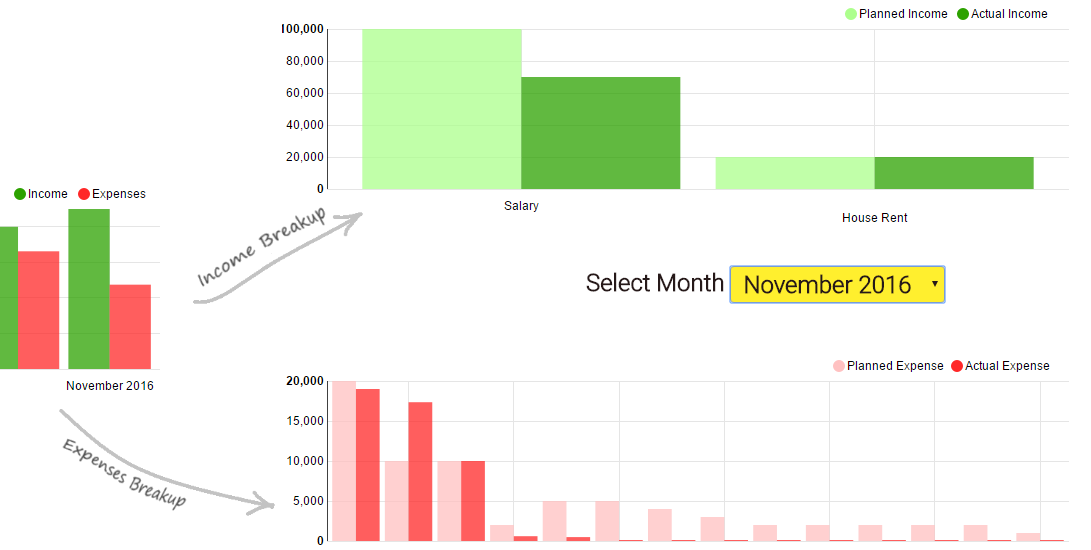
Task: Click November 2016 label under small chart
Action: [110, 386]
